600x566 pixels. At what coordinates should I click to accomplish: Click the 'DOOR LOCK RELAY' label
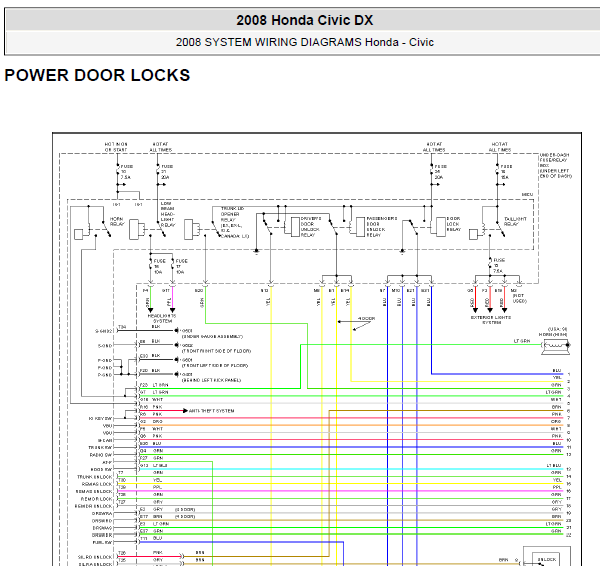(453, 224)
